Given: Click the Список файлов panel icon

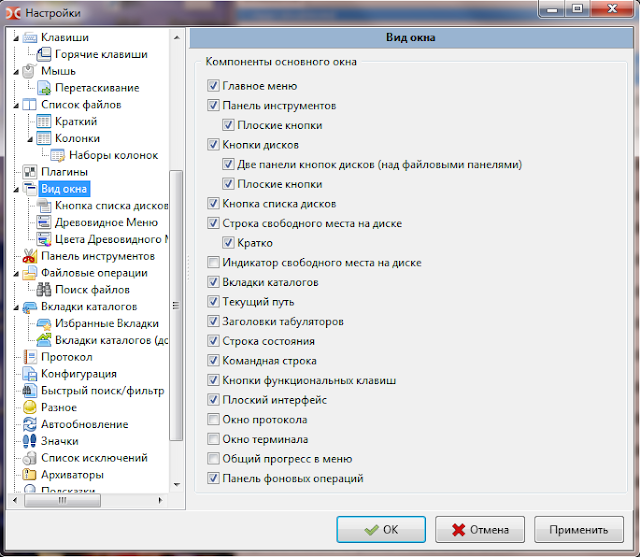Looking at the screenshot, I should [x=29, y=104].
